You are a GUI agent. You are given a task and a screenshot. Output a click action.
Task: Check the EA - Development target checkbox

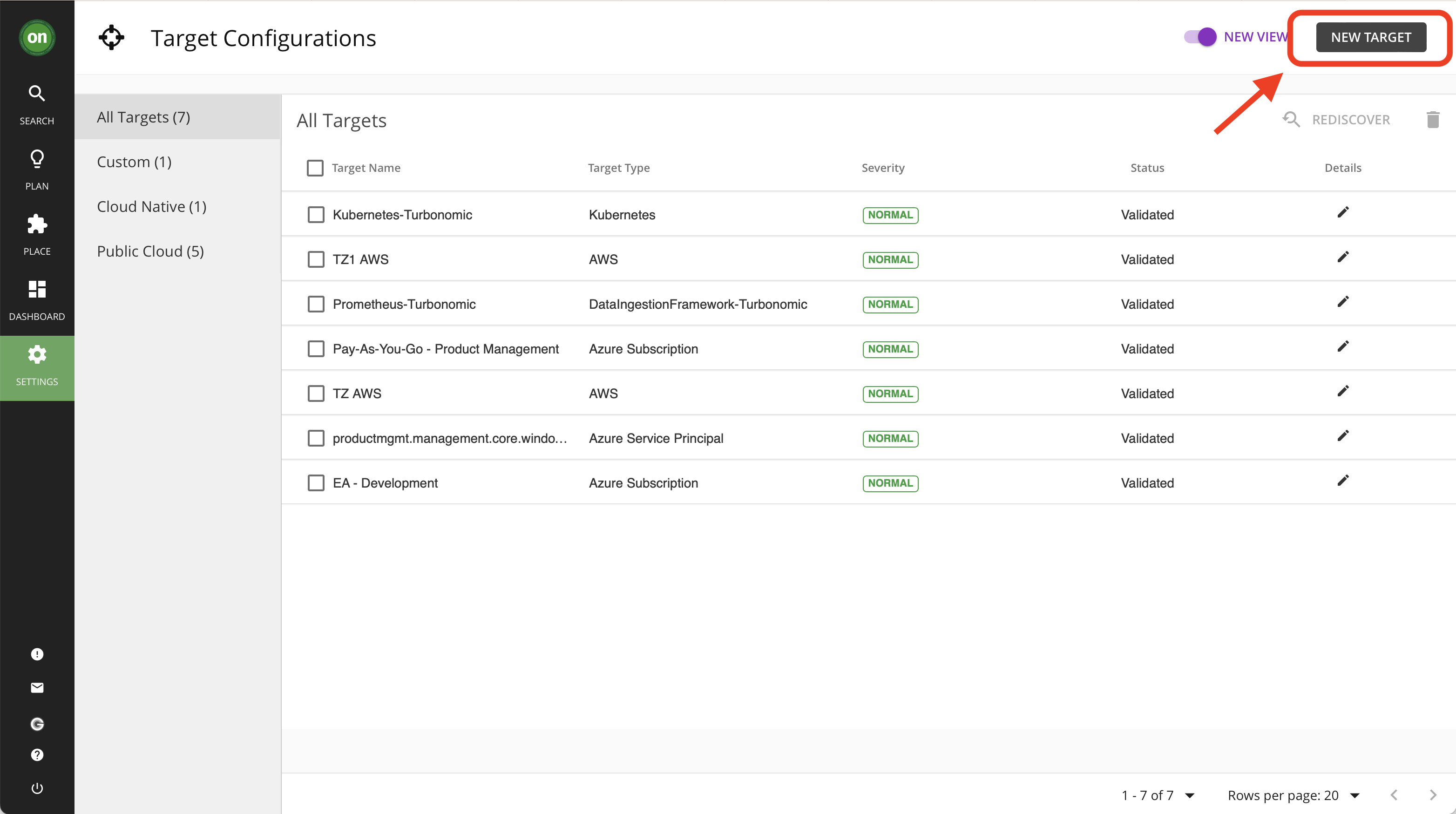[x=315, y=483]
